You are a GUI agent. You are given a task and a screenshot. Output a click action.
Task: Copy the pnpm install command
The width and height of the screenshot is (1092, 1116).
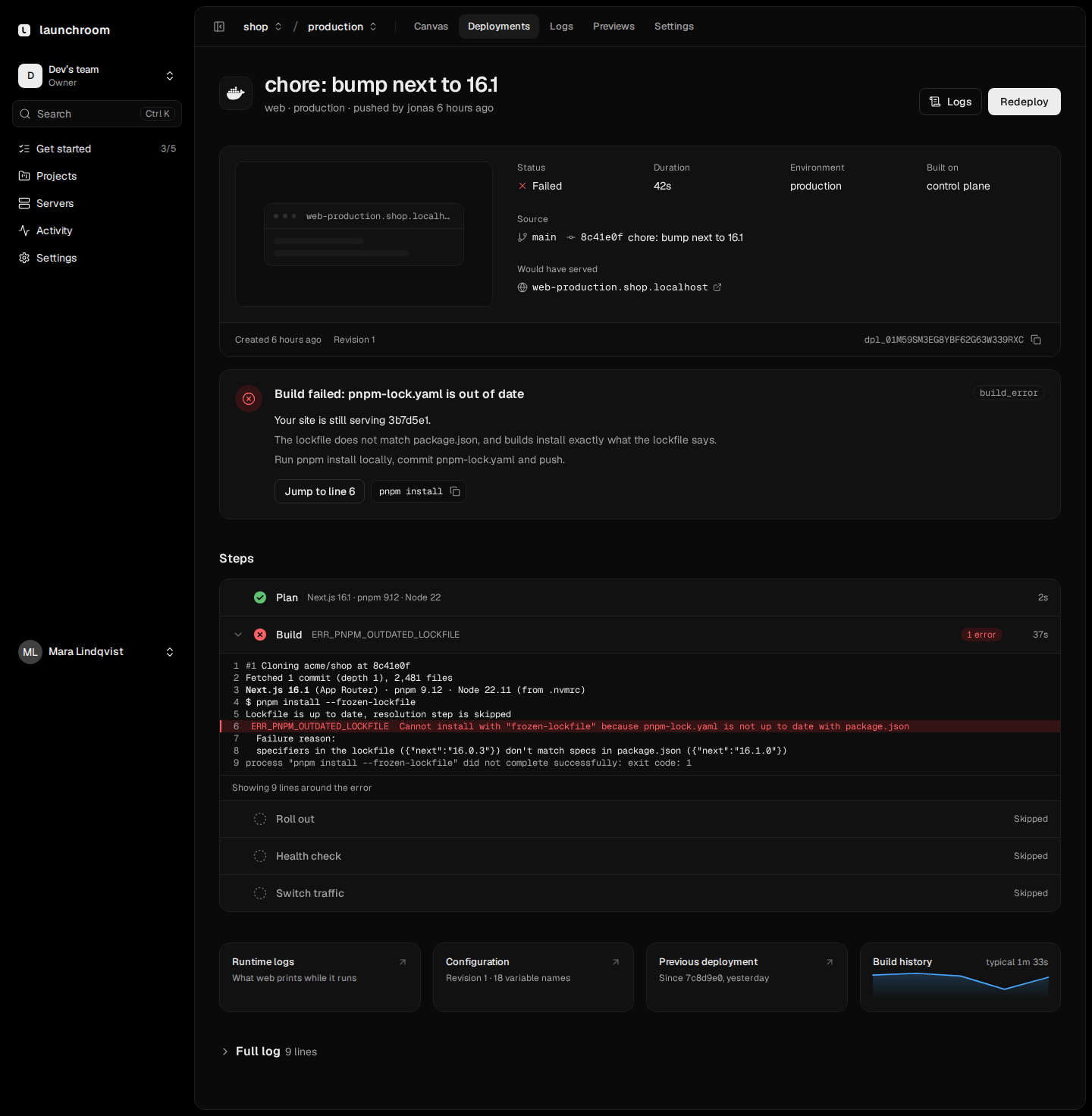pos(455,491)
